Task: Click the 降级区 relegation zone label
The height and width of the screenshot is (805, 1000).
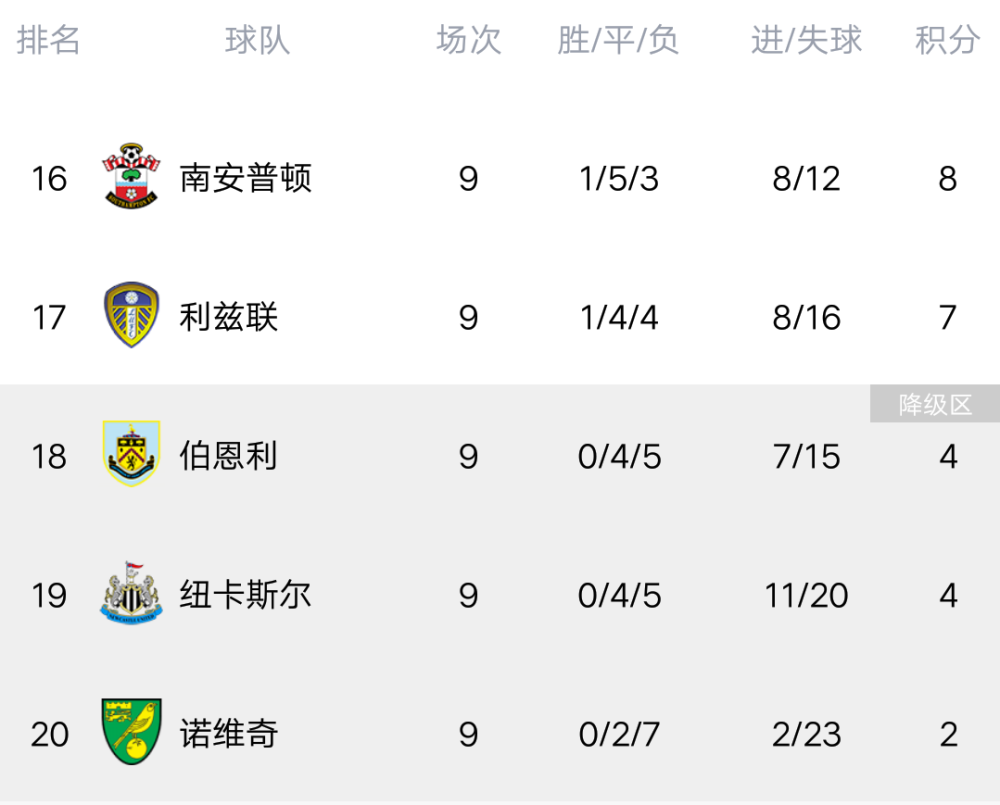Action: pyautogui.click(x=935, y=404)
